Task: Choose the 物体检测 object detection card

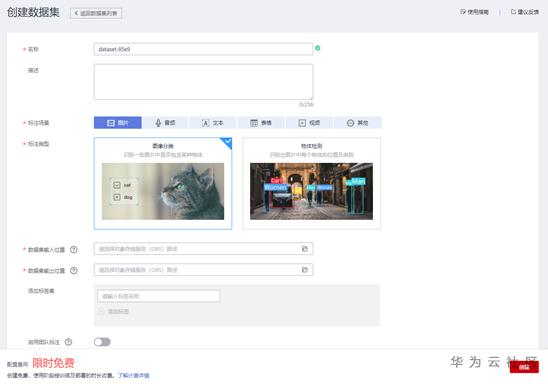Action: (x=311, y=183)
